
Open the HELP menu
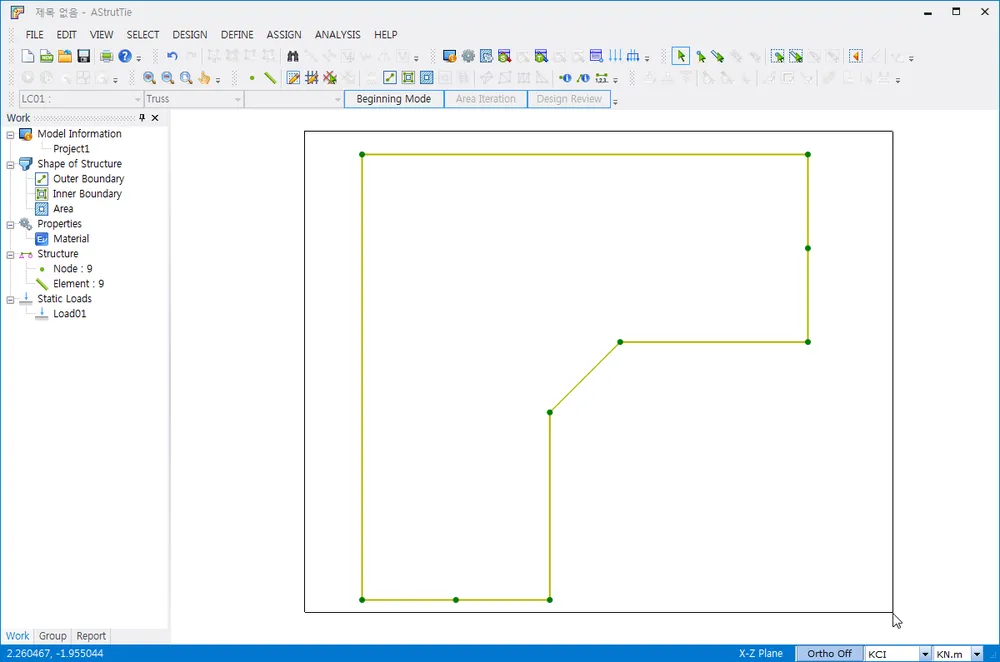386,34
